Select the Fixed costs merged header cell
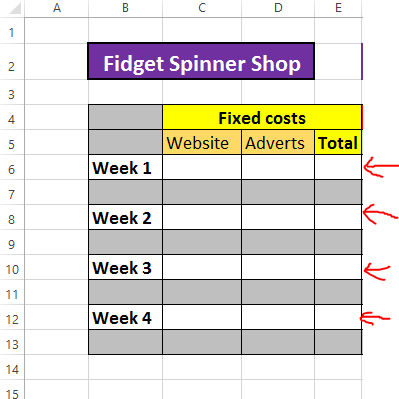Viewport: 399px width, 399px height. pos(262,117)
